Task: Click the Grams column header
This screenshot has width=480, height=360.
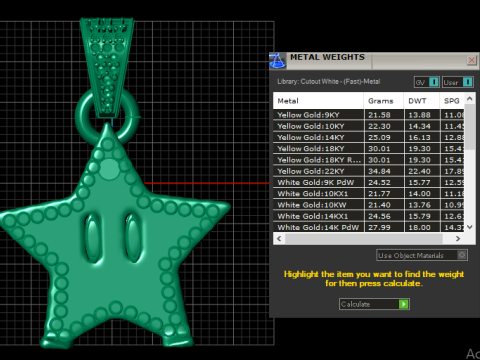Action: pyautogui.click(x=384, y=101)
